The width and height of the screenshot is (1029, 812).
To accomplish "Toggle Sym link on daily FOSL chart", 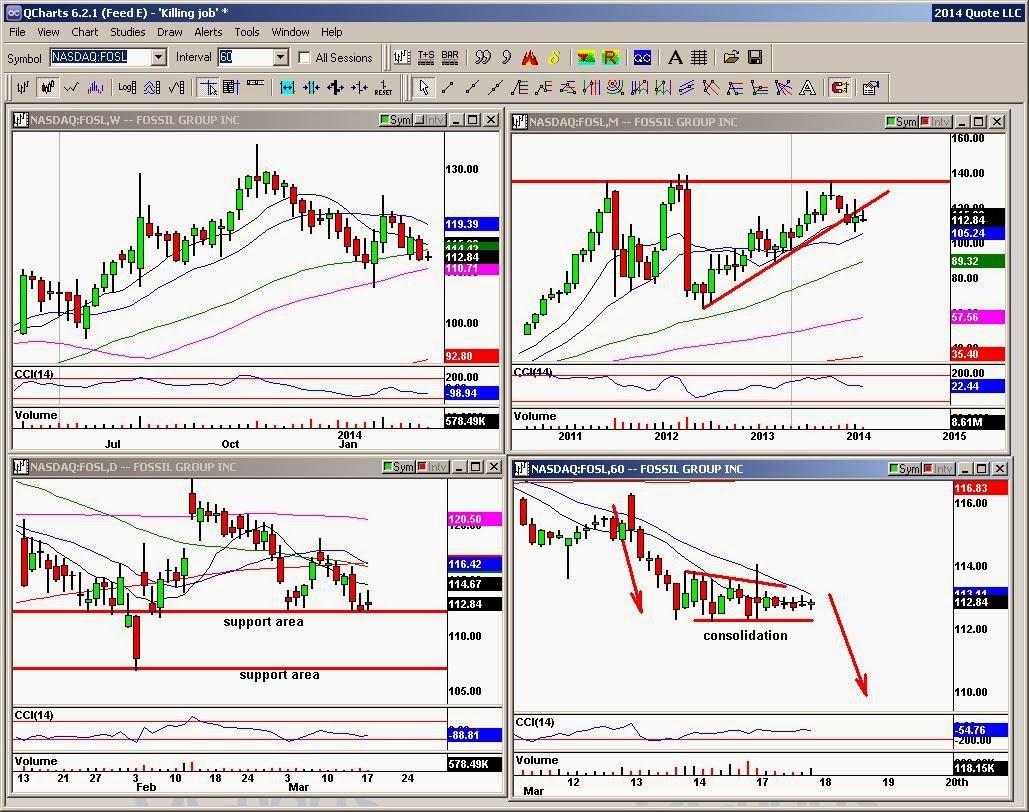I will [399, 467].
